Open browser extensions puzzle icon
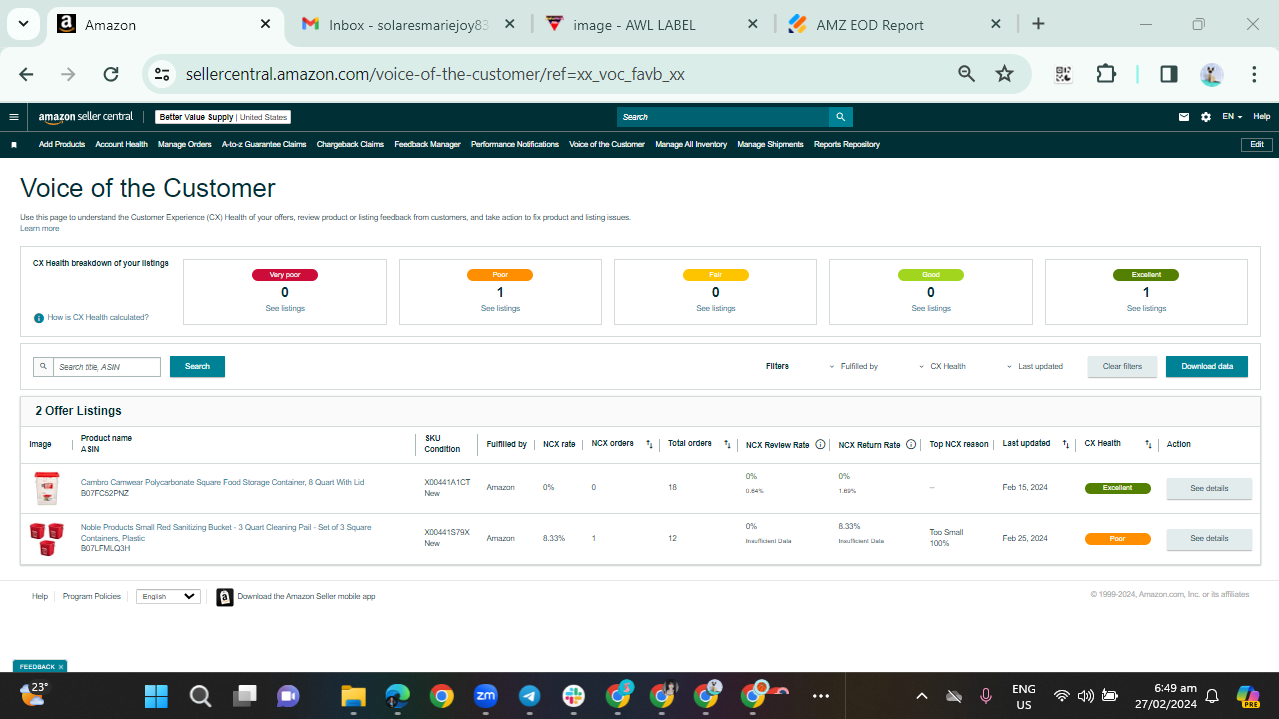Viewport: 1279px width, 719px height. pyautogui.click(x=1106, y=74)
